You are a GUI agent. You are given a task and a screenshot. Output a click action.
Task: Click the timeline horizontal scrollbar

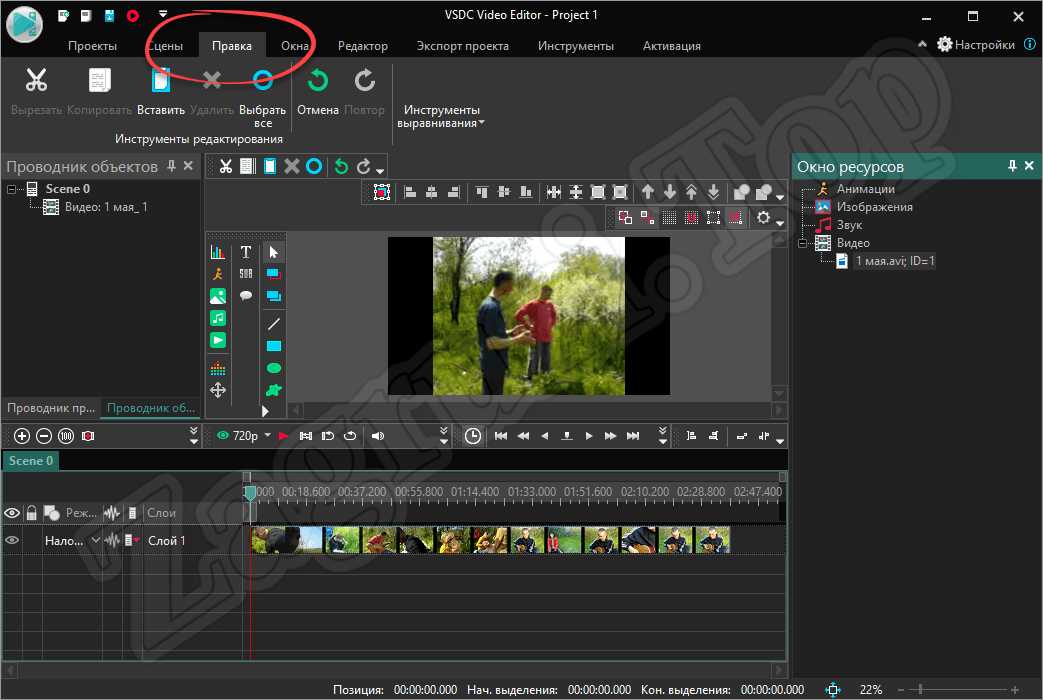(394, 669)
